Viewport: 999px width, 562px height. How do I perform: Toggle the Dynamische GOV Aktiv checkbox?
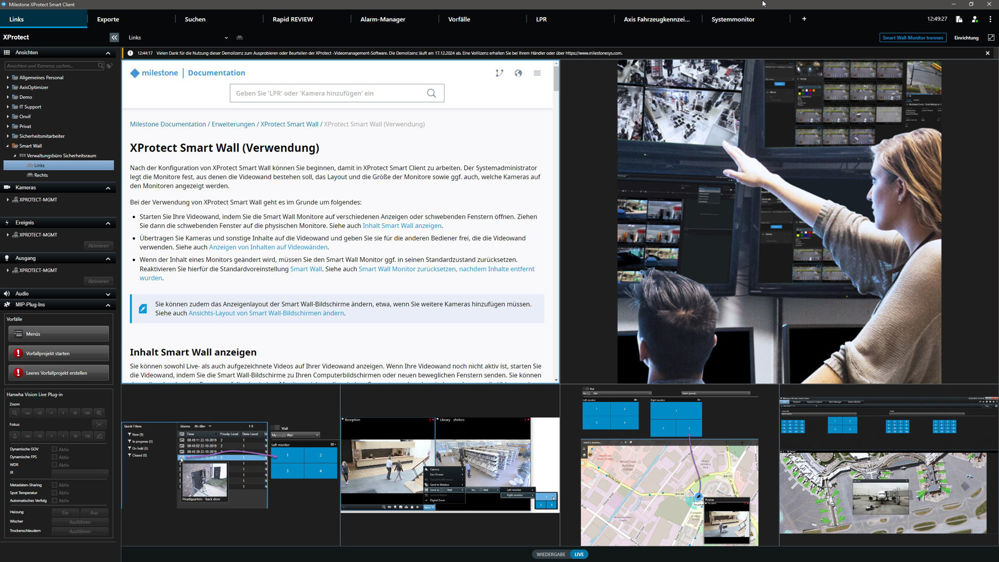pyautogui.click(x=54, y=449)
